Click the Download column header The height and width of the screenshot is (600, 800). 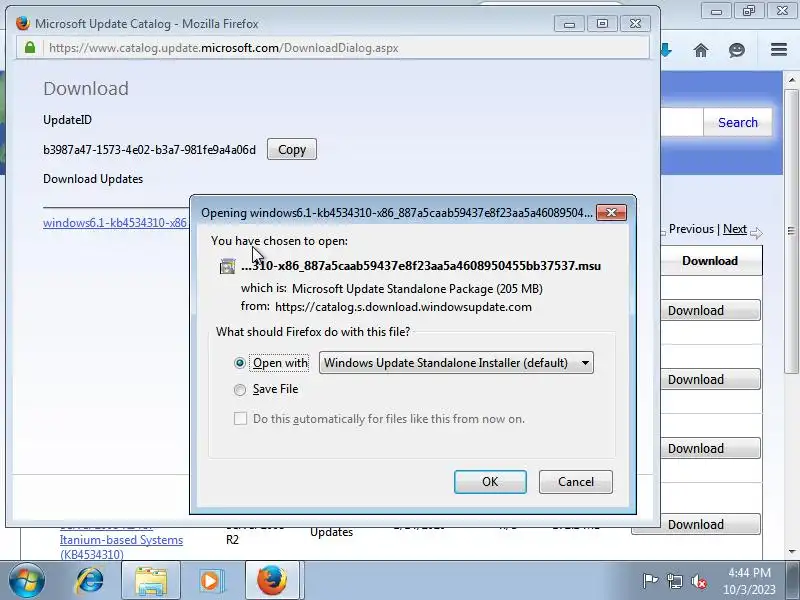(x=710, y=261)
